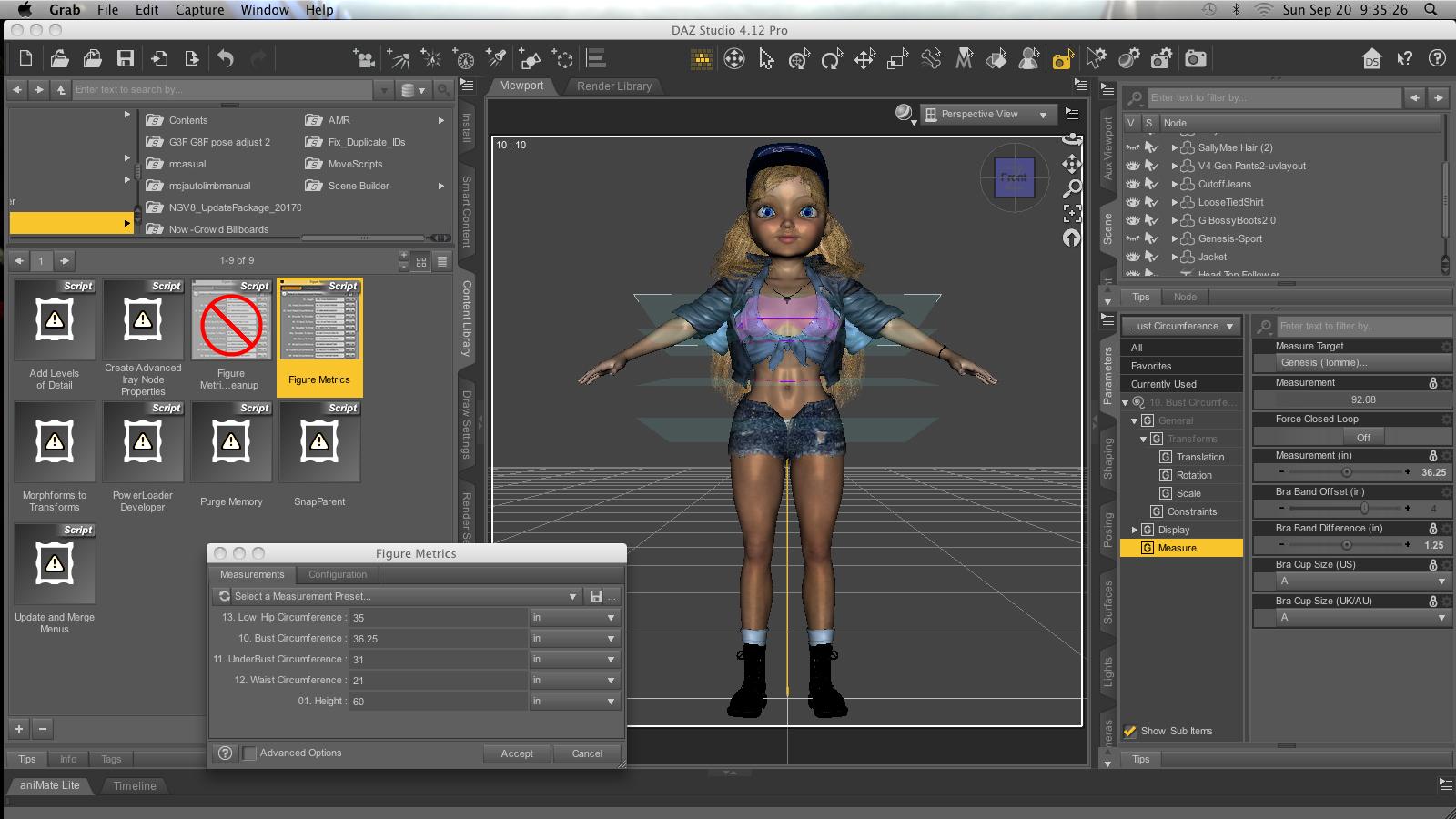Uncheck Show Sub Items checkbox
The width and height of the screenshot is (1456, 819).
click(1130, 731)
